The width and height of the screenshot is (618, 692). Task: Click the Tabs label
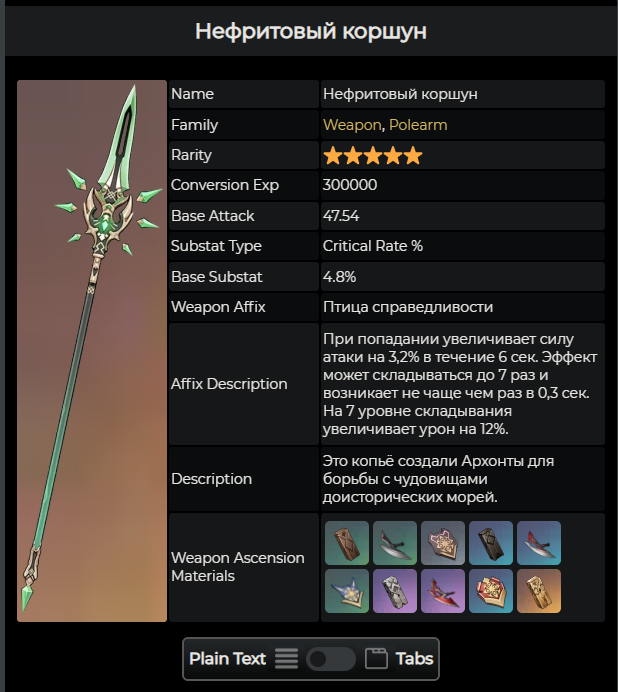pyautogui.click(x=415, y=659)
